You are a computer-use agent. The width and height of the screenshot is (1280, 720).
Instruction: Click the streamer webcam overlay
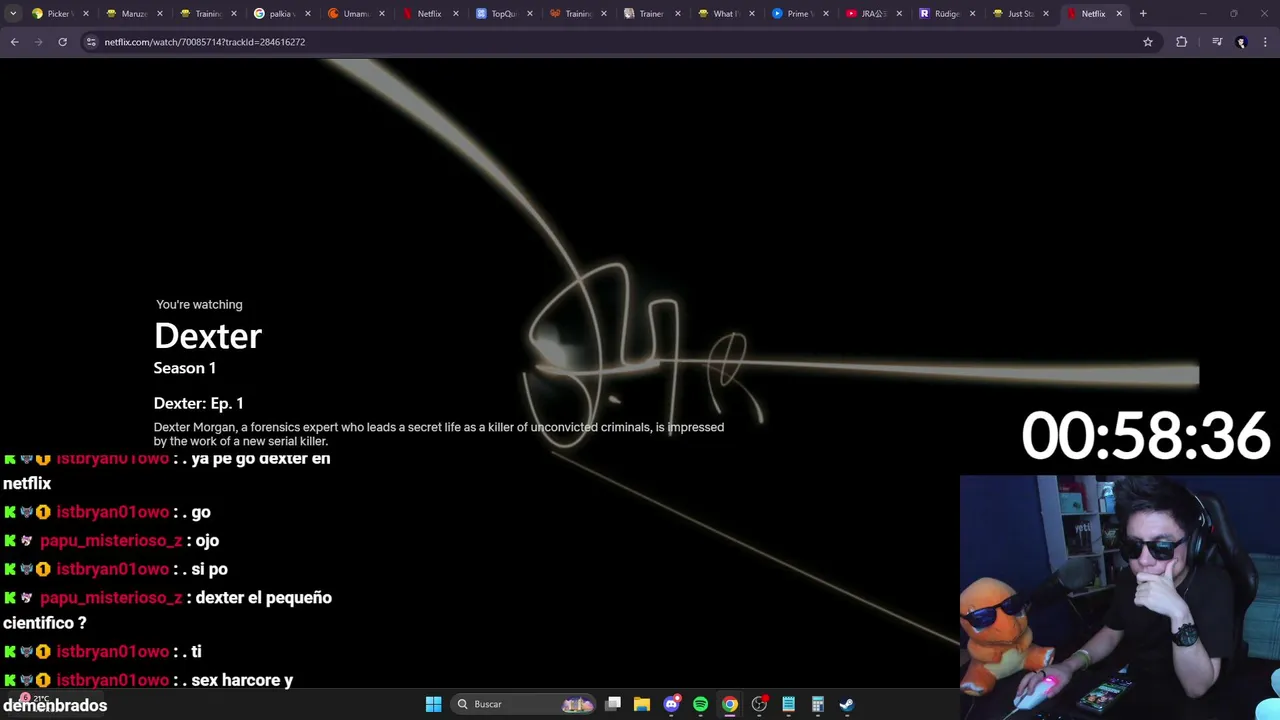point(1120,597)
